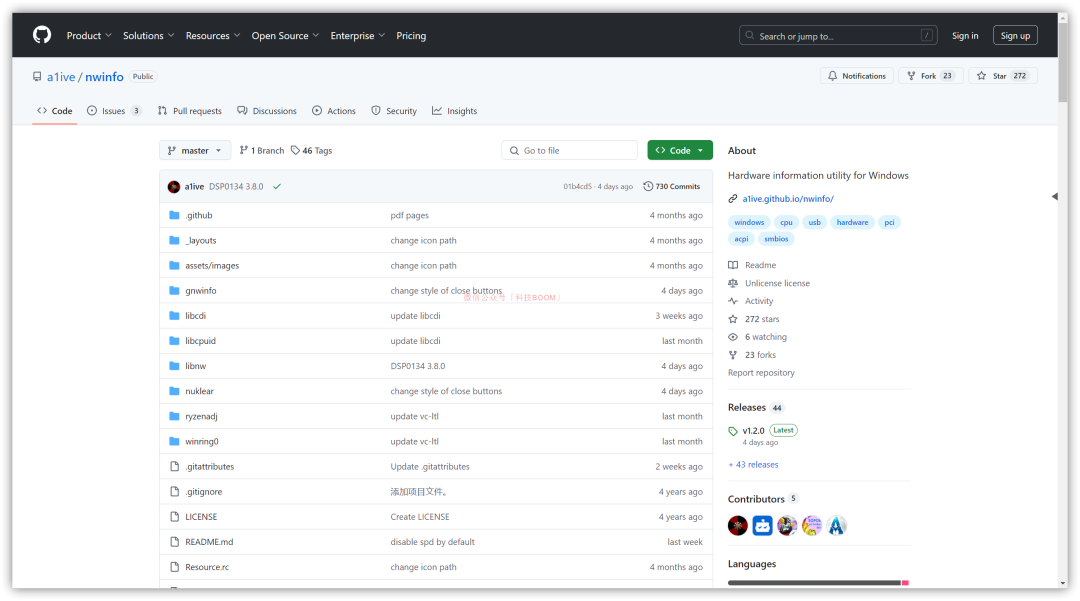Click the v1.2.0 release tag icon
Image resolution: width=1080 pixels, height=601 pixels.
[x=733, y=431]
